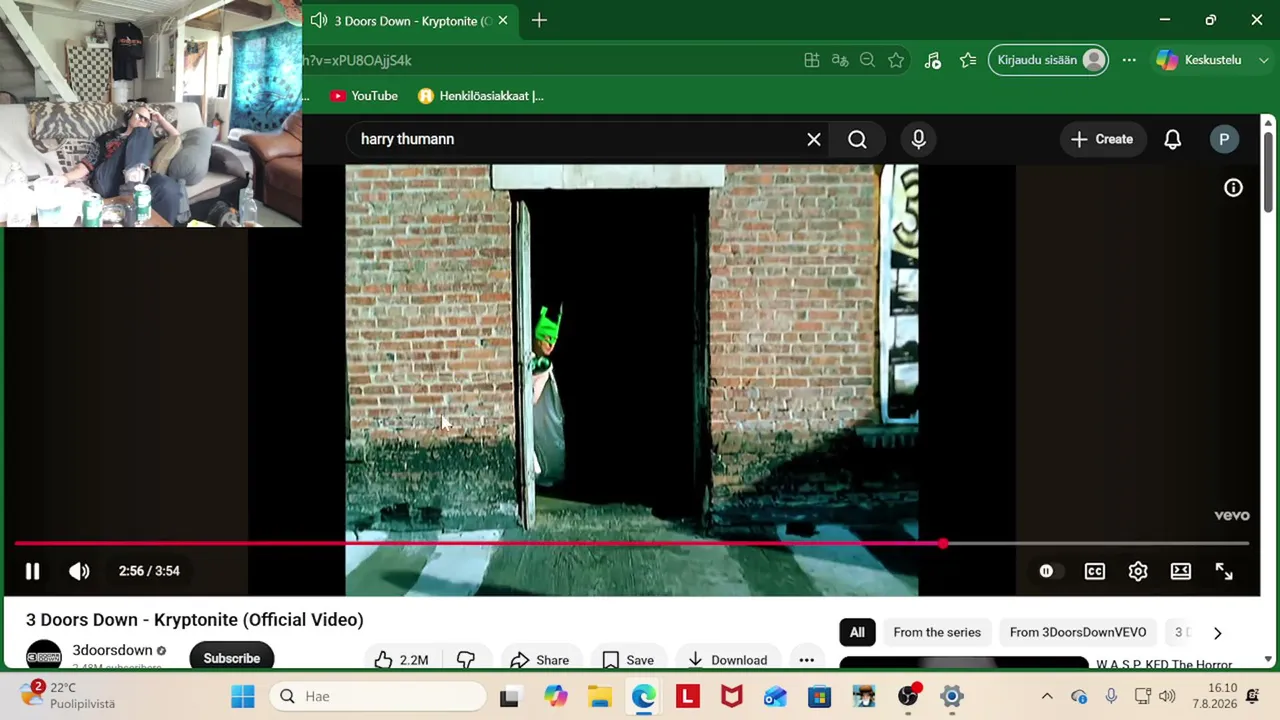Image resolution: width=1280 pixels, height=720 pixels.
Task: Share the video
Action: [x=539, y=660]
